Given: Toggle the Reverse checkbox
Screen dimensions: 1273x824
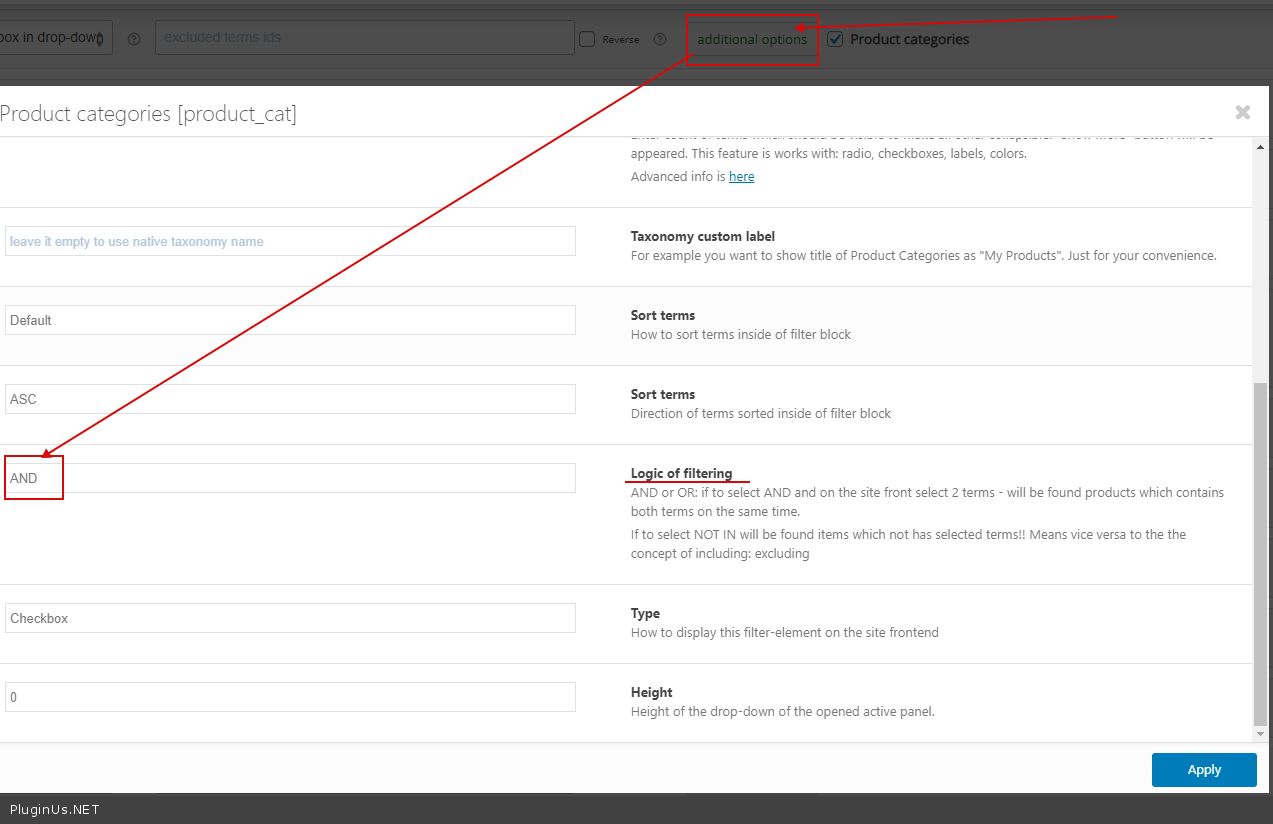Looking at the screenshot, I should tap(587, 39).
